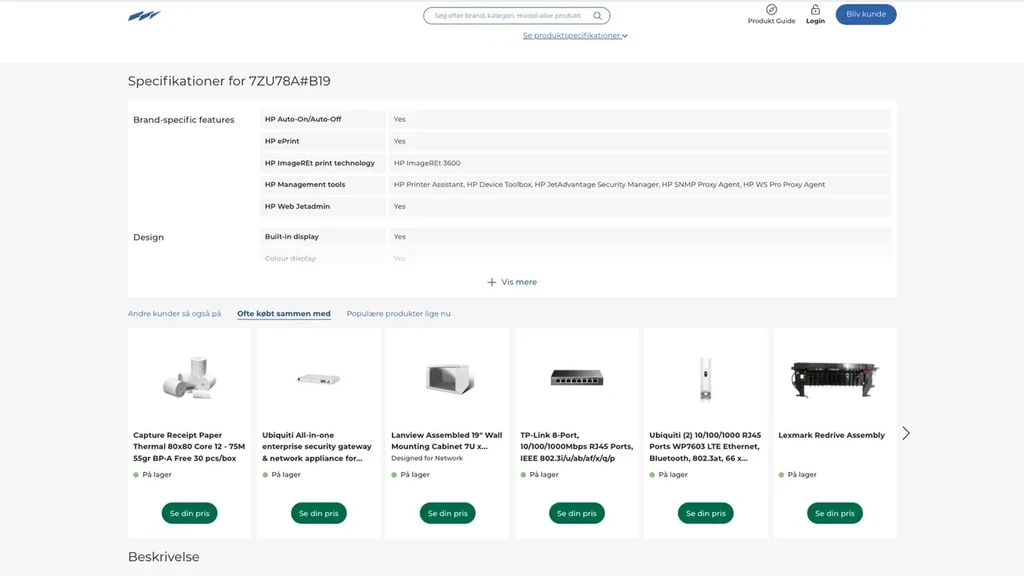Click the Bliv kunde button
The height and width of the screenshot is (576, 1024).
coord(866,14)
